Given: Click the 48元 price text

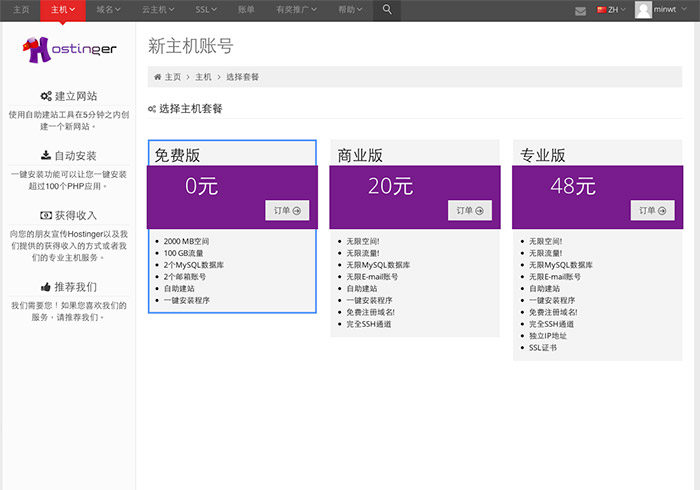Looking at the screenshot, I should pyautogui.click(x=573, y=186).
